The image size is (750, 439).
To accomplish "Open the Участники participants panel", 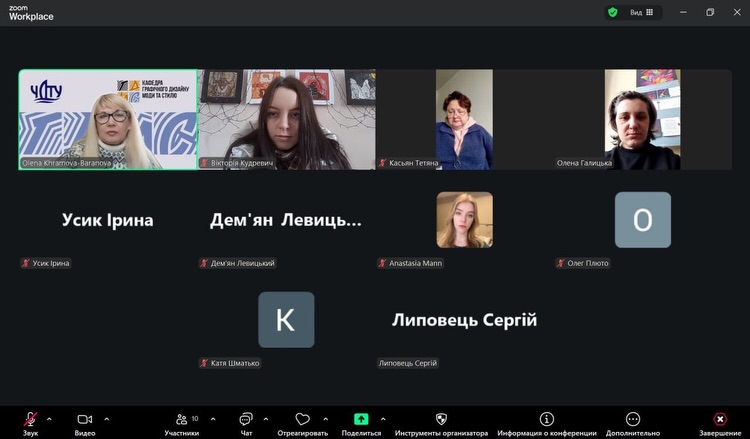I will click(182, 419).
